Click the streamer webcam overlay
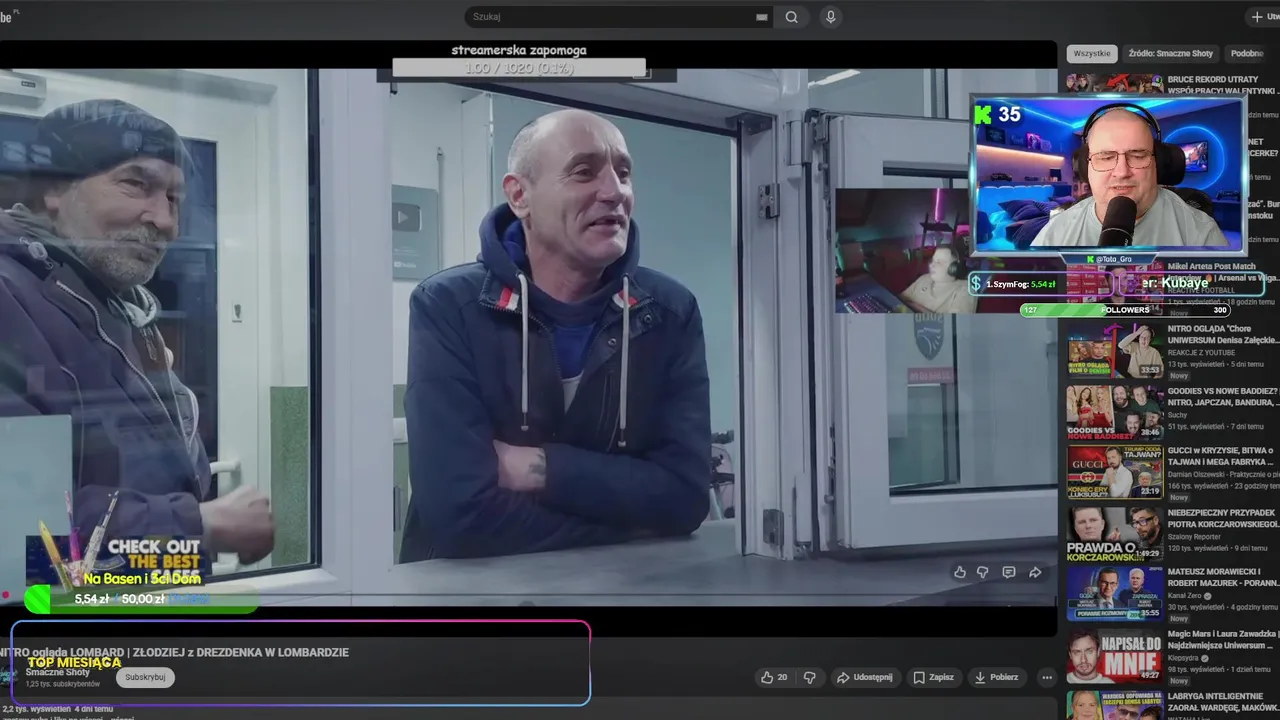 pyautogui.click(x=1108, y=174)
